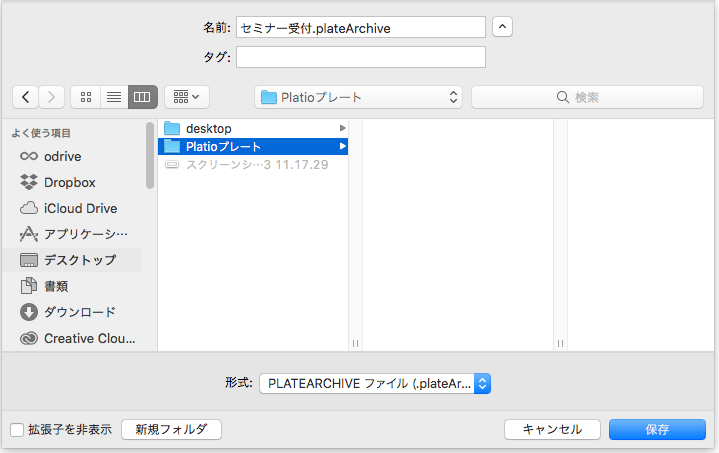This screenshot has width=719, height=453.
Task: Select ダウンロード in the sidebar
Action: (x=79, y=312)
